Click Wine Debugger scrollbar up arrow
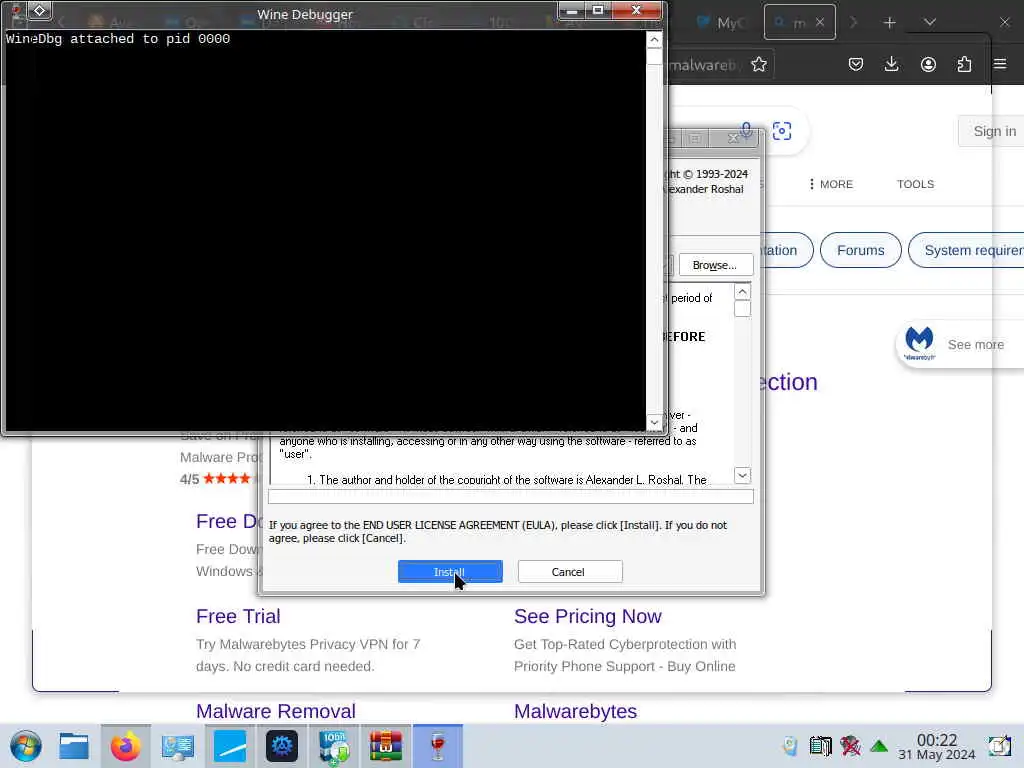1024x768 pixels. 654,40
